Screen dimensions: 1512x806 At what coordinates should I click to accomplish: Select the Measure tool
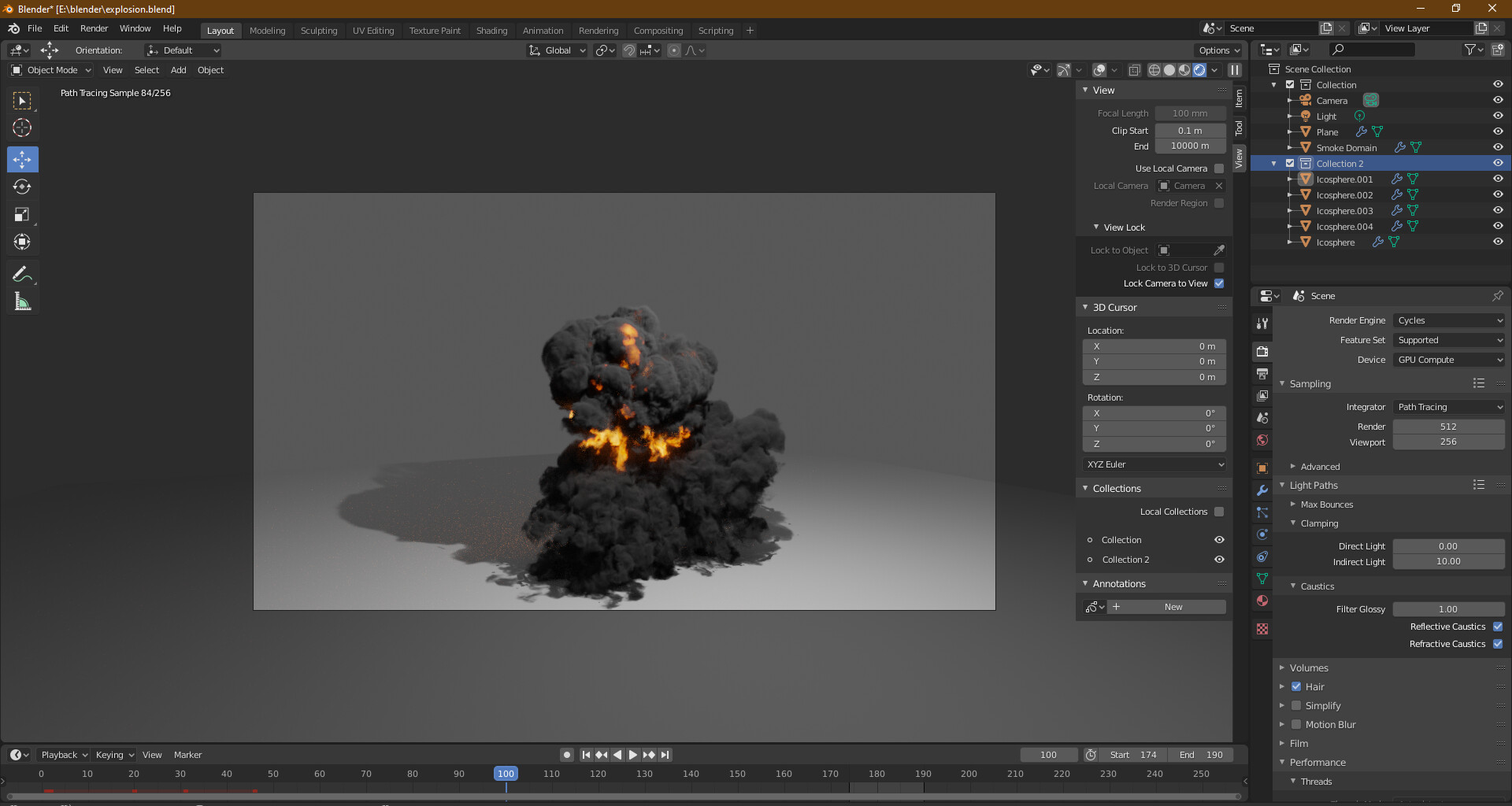point(22,301)
